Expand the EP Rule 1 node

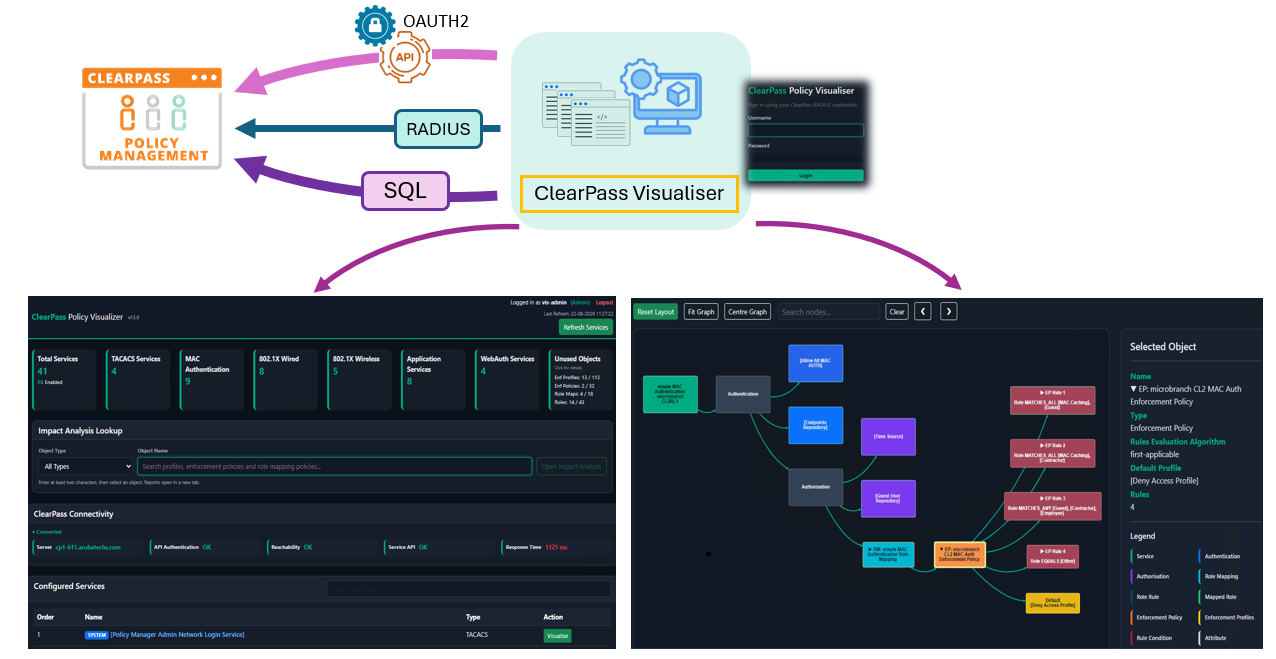1053,400
